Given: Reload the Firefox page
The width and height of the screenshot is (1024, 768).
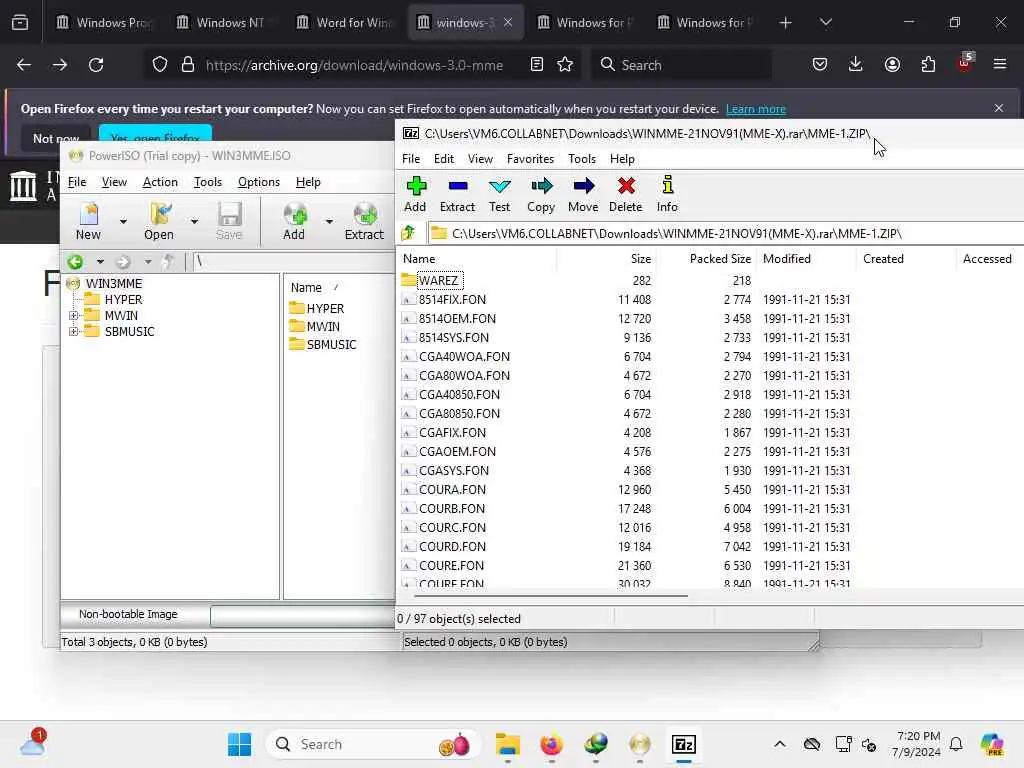Looking at the screenshot, I should (96, 65).
